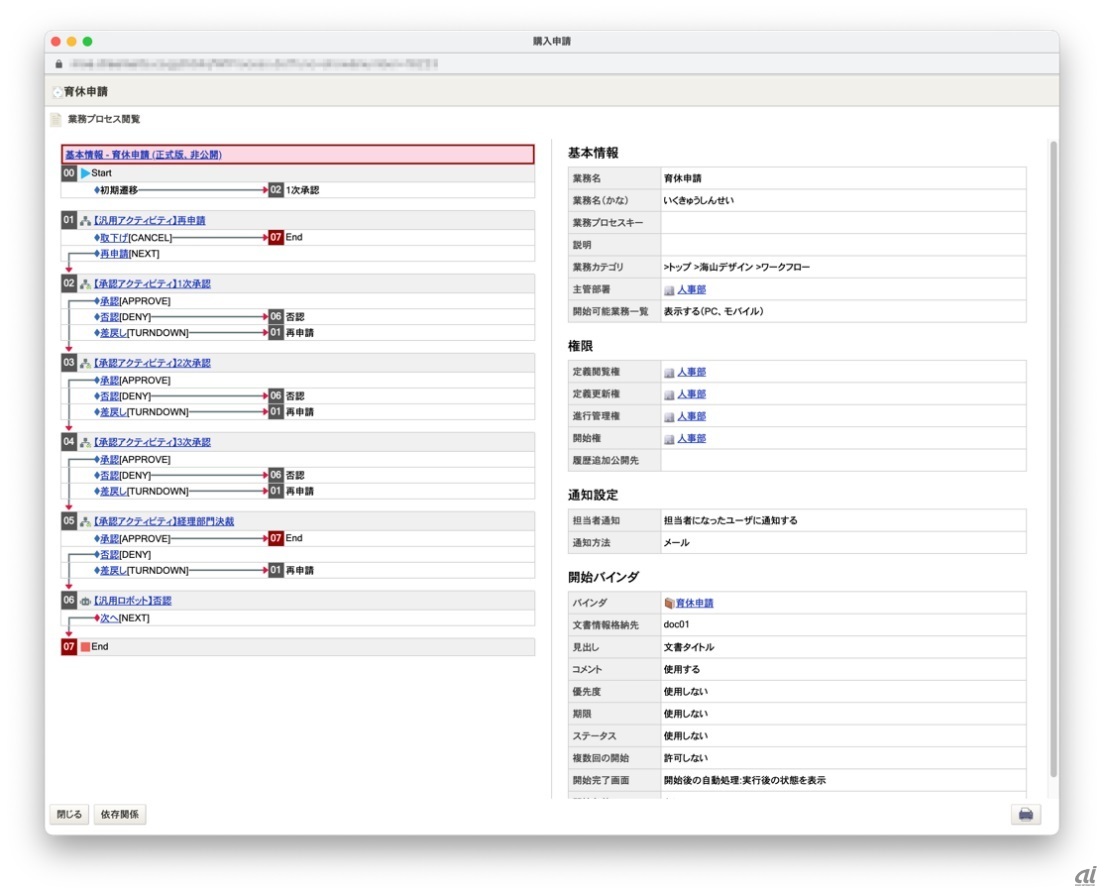Open the 基本情報 - 育休申請 header link

(143, 155)
